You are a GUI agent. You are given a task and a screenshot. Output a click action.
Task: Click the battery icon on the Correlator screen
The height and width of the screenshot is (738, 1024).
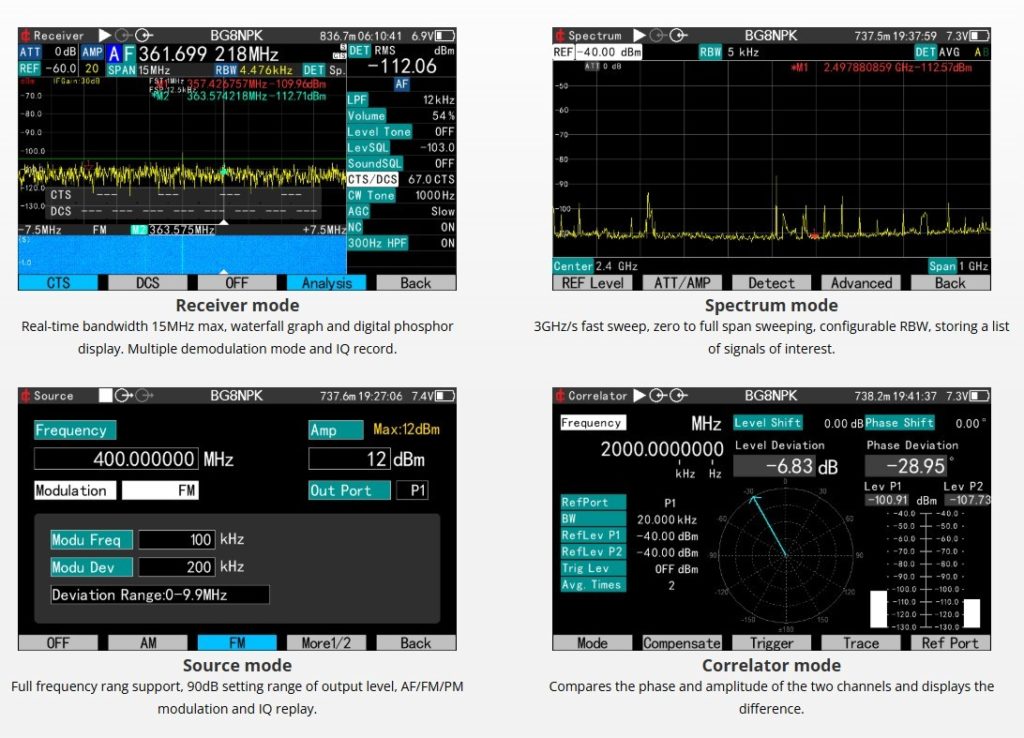[978, 395]
